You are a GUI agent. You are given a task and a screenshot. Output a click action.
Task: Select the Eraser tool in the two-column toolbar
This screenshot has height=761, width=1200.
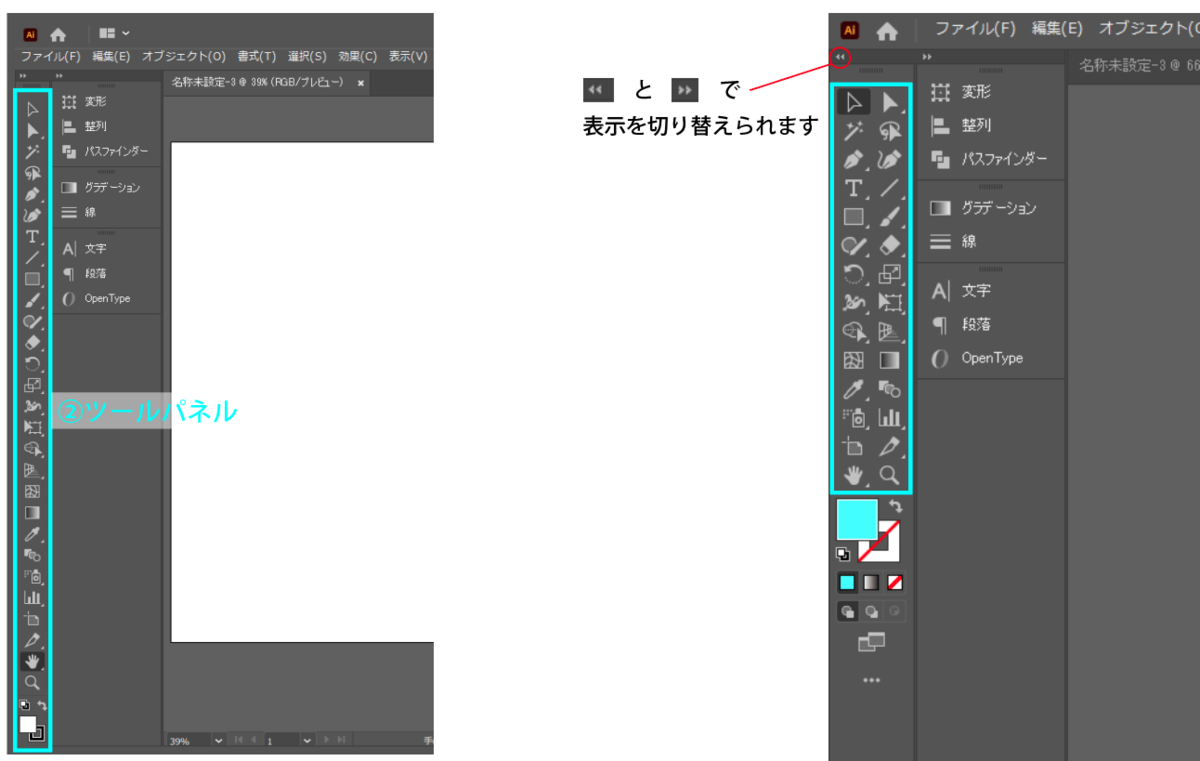[890, 245]
